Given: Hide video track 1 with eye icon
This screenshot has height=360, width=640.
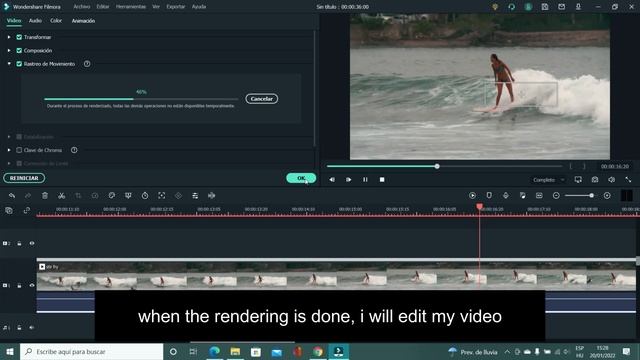Looking at the screenshot, I should tap(32, 285).
